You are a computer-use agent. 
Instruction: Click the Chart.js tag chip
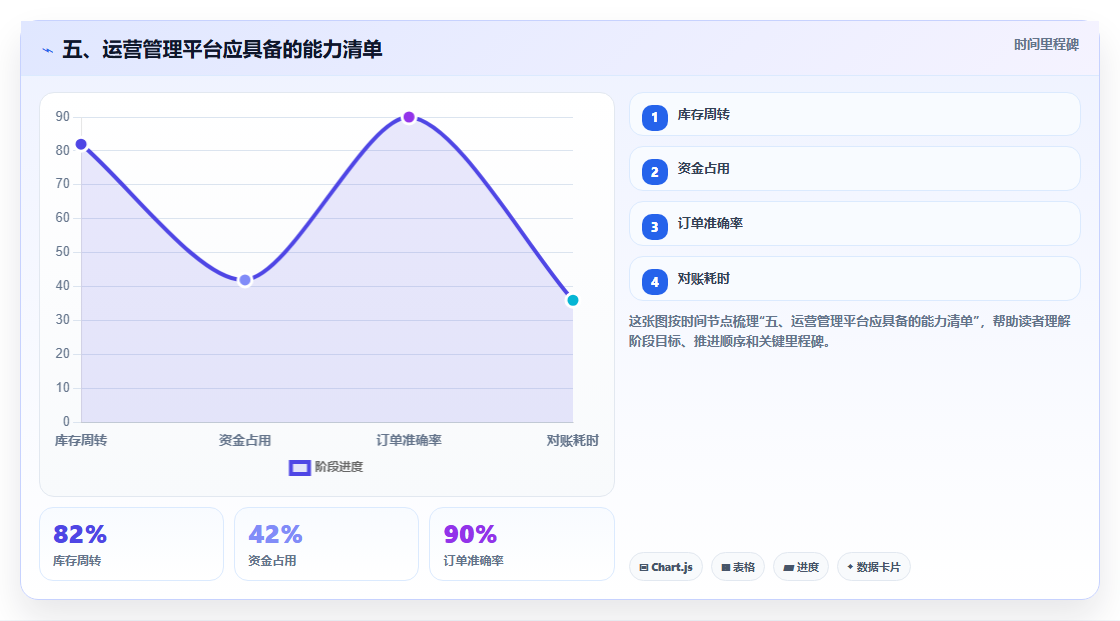click(666, 567)
